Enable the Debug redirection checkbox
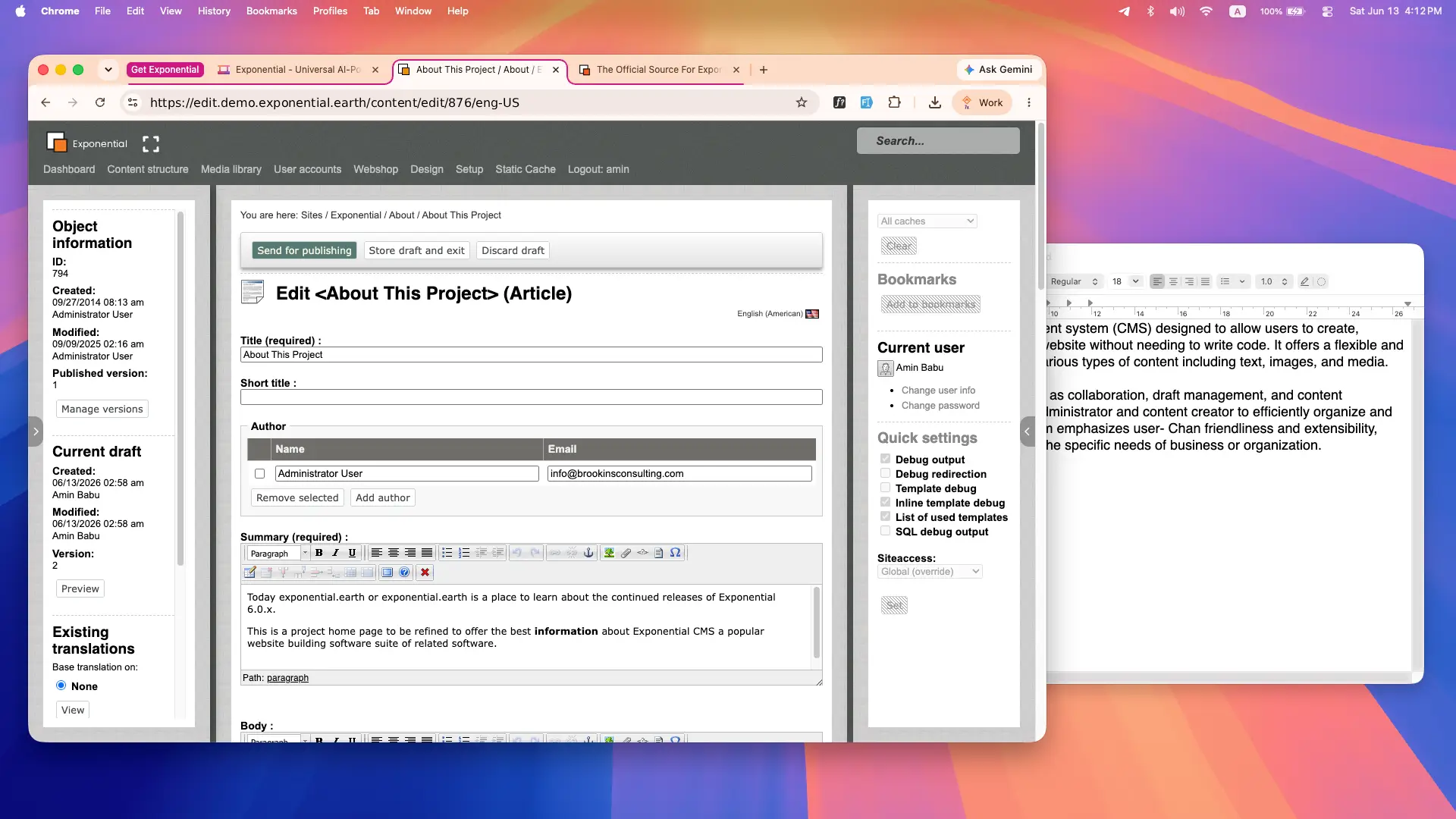Viewport: 1456px width, 819px height. tap(885, 473)
